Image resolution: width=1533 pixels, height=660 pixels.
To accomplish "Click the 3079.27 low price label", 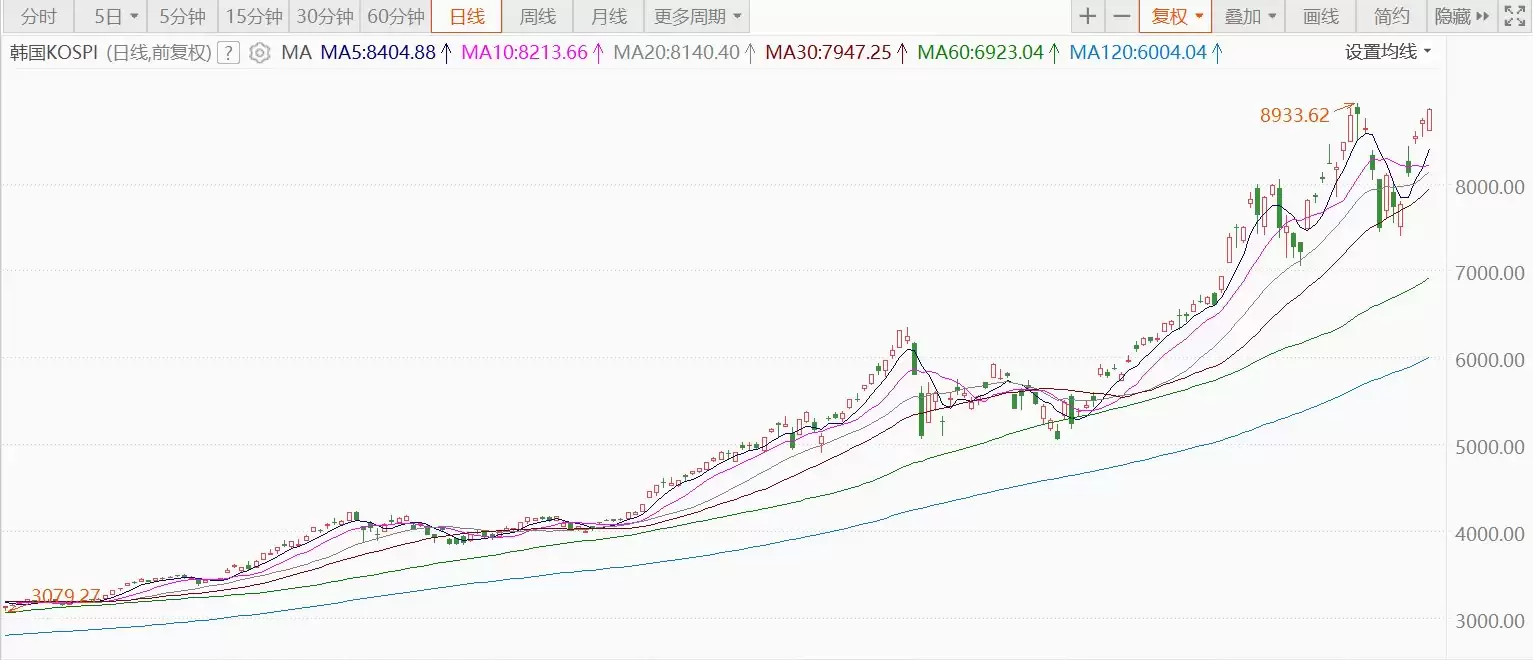I will click(66, 596).
